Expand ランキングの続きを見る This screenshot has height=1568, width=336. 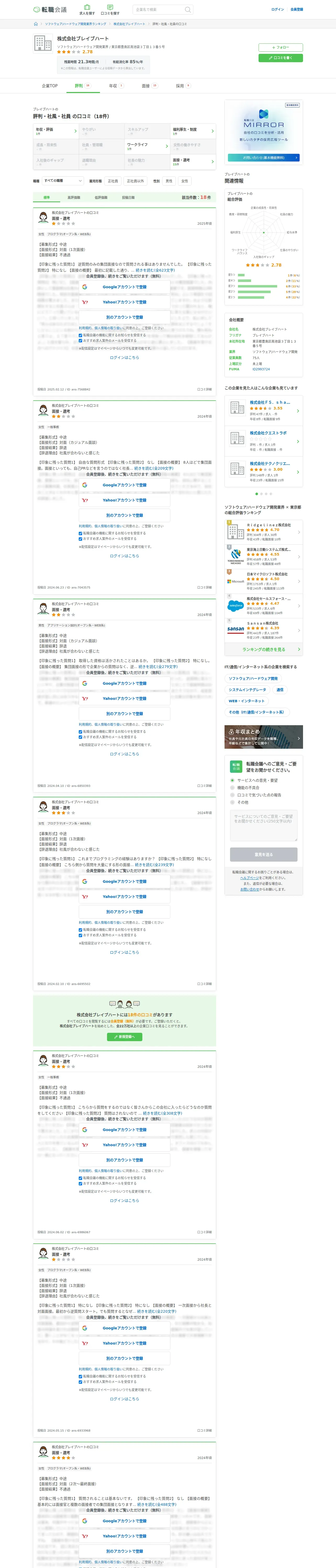[x=264, y=649]
